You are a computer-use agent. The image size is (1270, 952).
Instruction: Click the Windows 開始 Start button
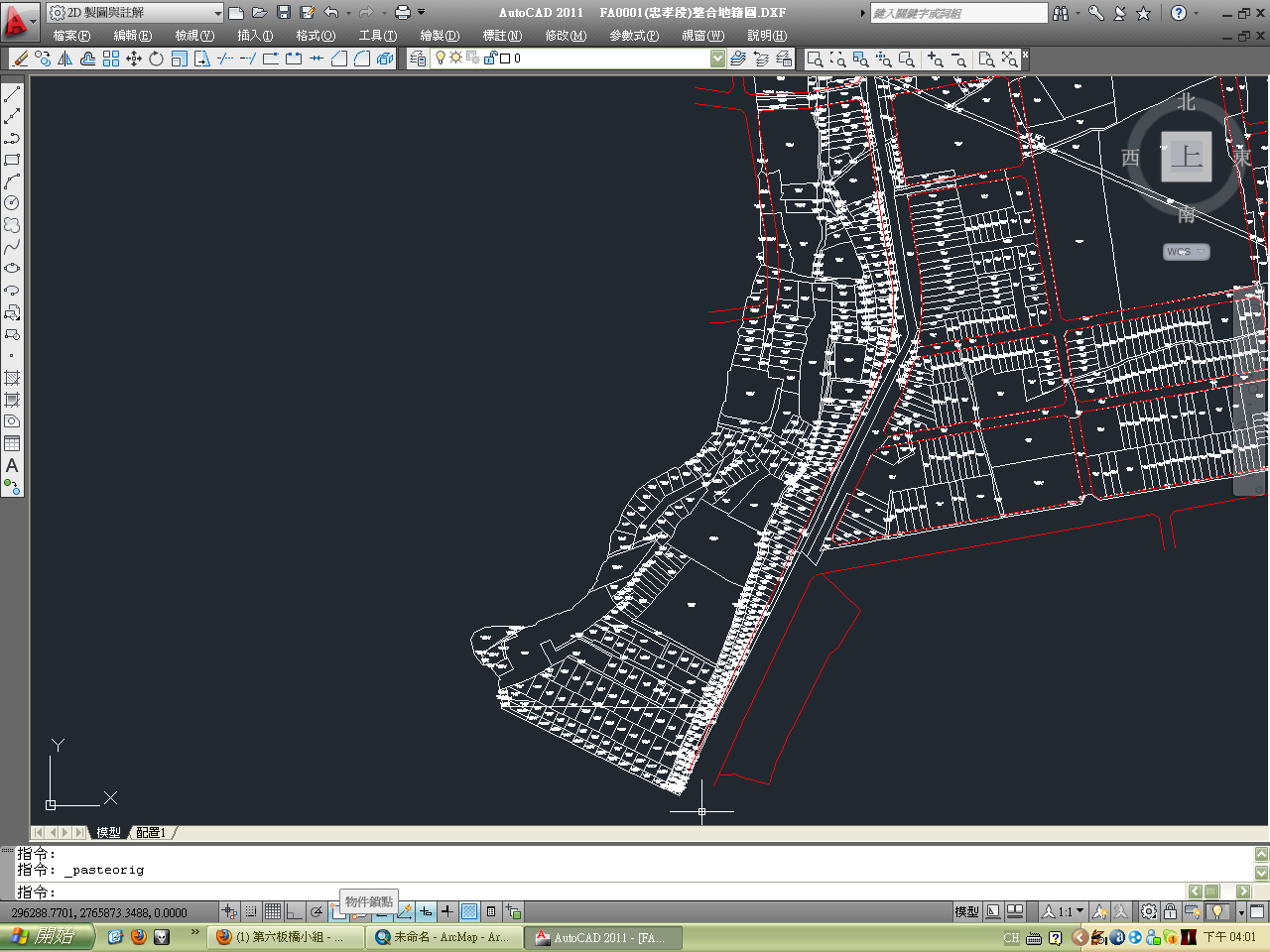point(47,936)
